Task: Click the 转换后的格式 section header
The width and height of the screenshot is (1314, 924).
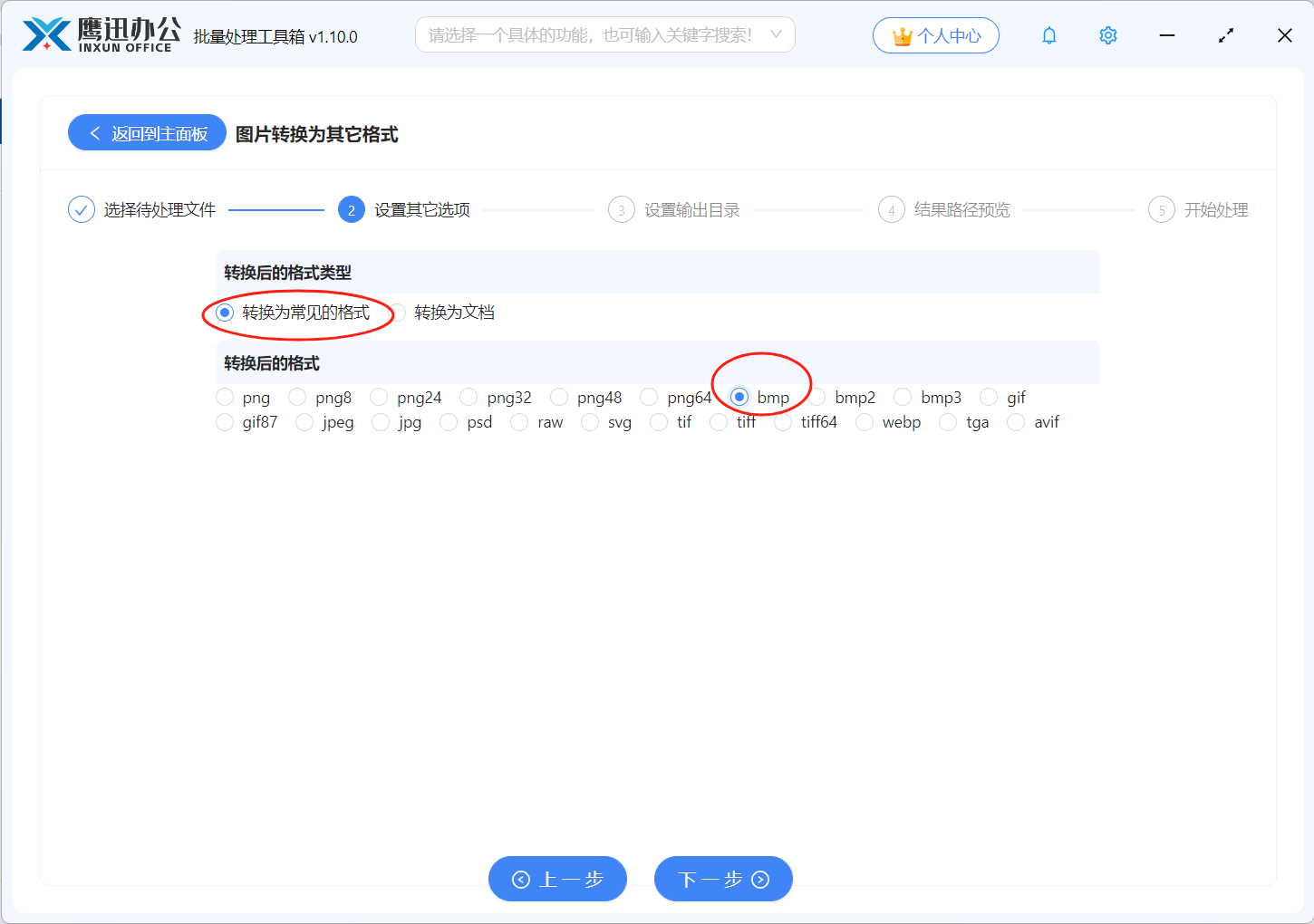Action: (x=272, y=363)
